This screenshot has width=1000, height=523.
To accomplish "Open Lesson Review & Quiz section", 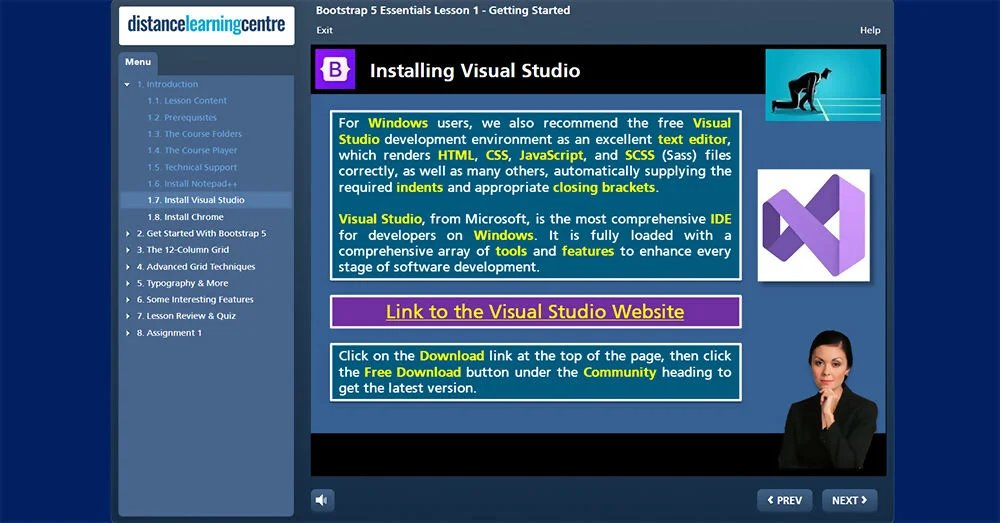I will coord(191,316).
